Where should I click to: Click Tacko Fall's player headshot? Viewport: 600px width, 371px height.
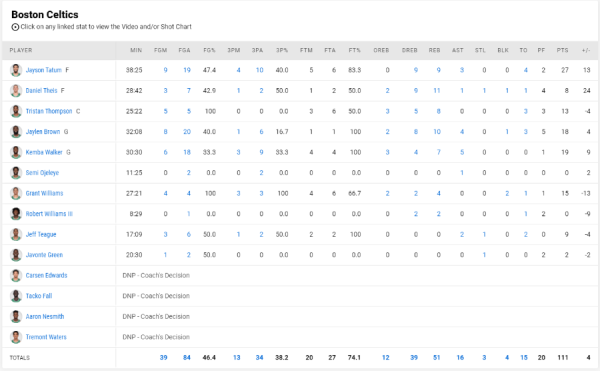tap(16, 296)
